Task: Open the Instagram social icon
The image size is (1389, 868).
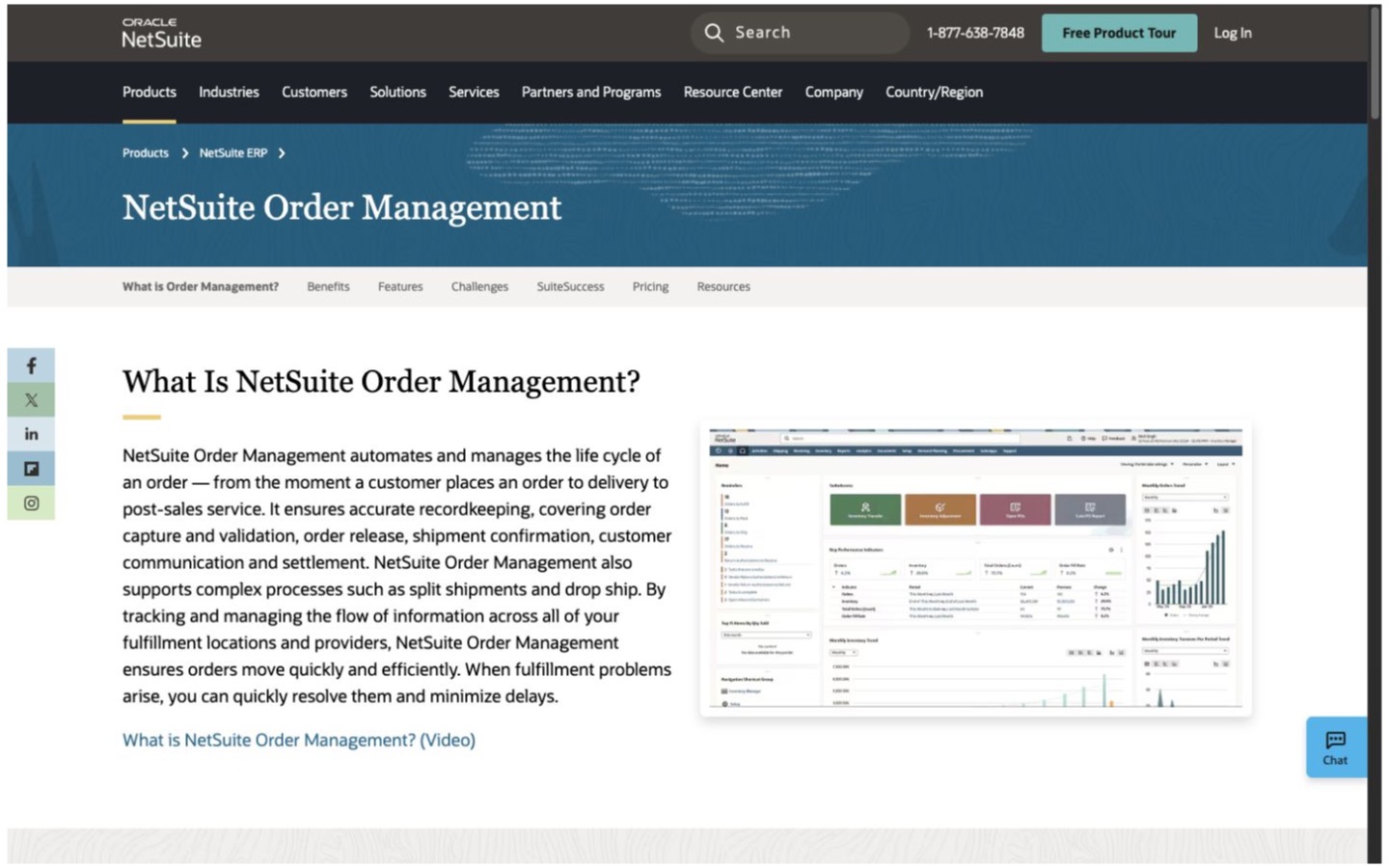Action: pos(31,503)
